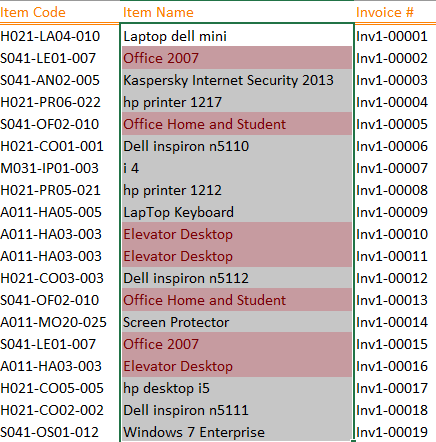
Task: Click the 'LapTop Keyboard' cell
Action: pos(237,212)
